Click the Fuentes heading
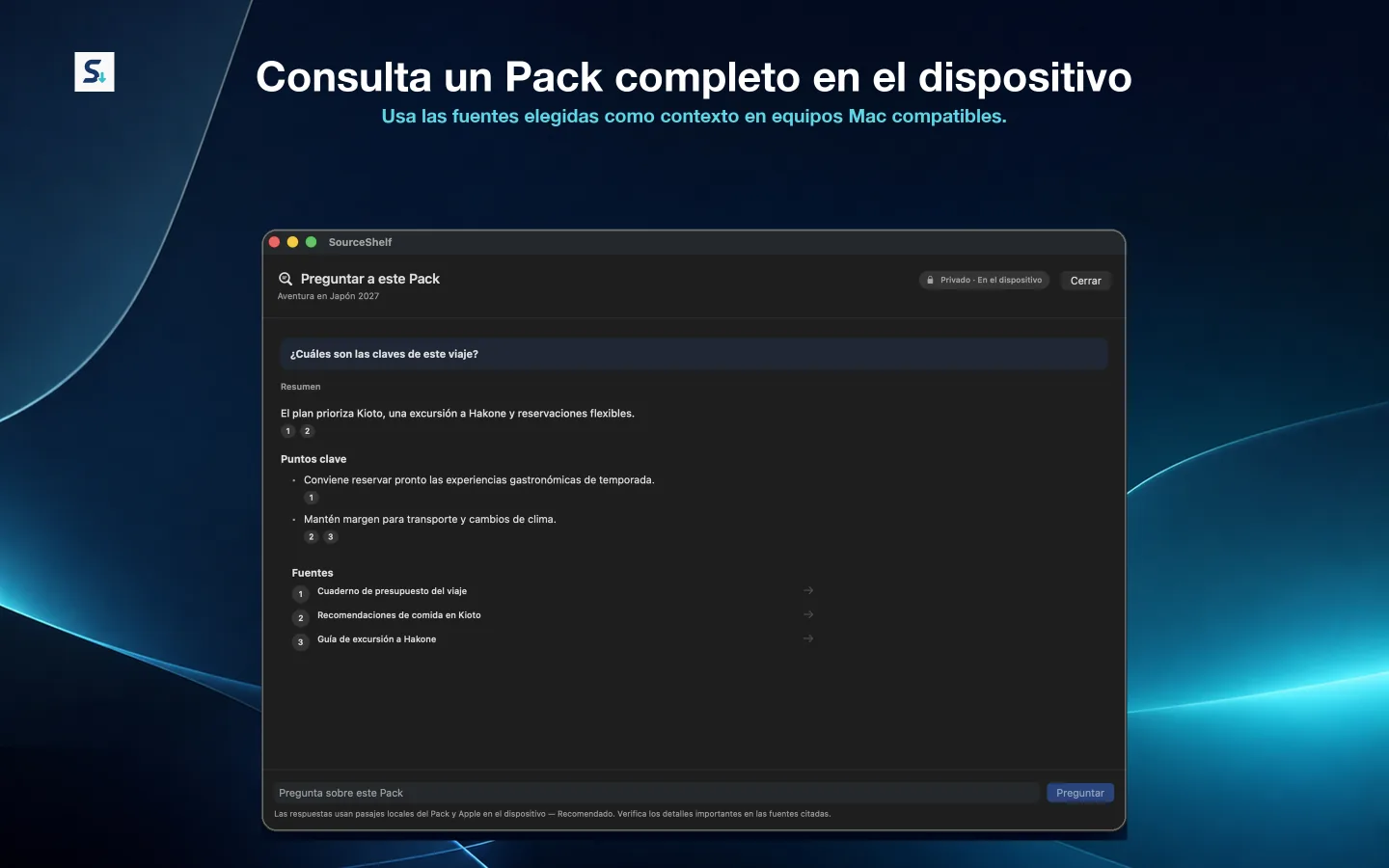Image resolution: width=1389 pixels, height=868 pixels. pos(313,573)
